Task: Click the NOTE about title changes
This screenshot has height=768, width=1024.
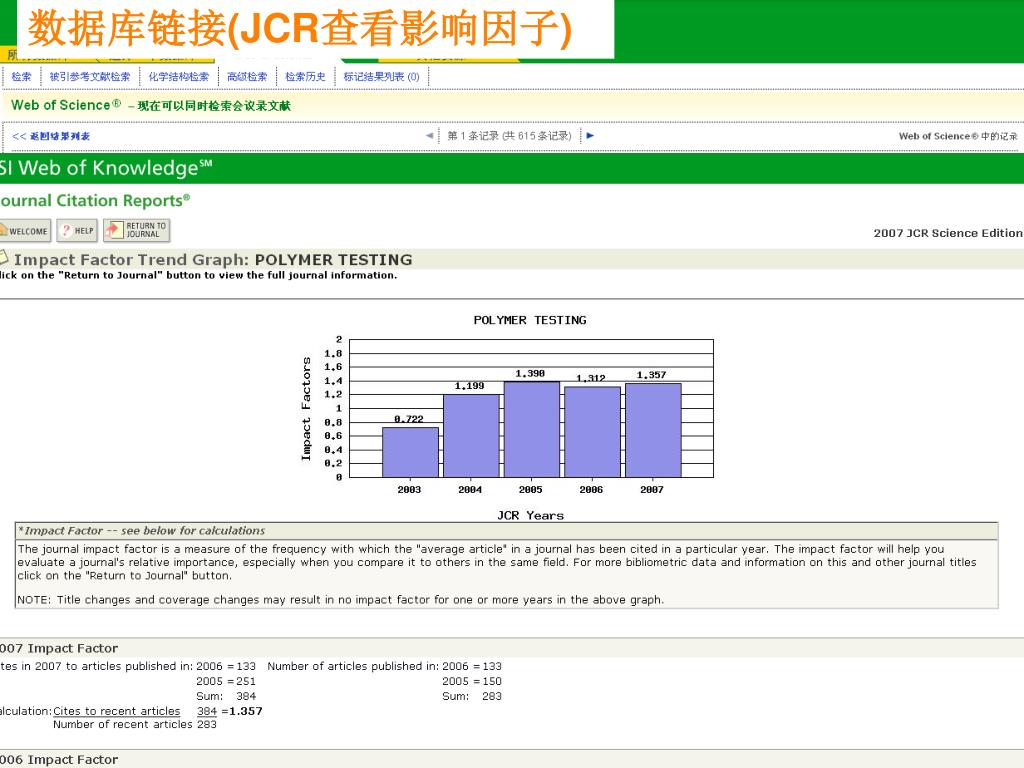Action: [340, 600]
